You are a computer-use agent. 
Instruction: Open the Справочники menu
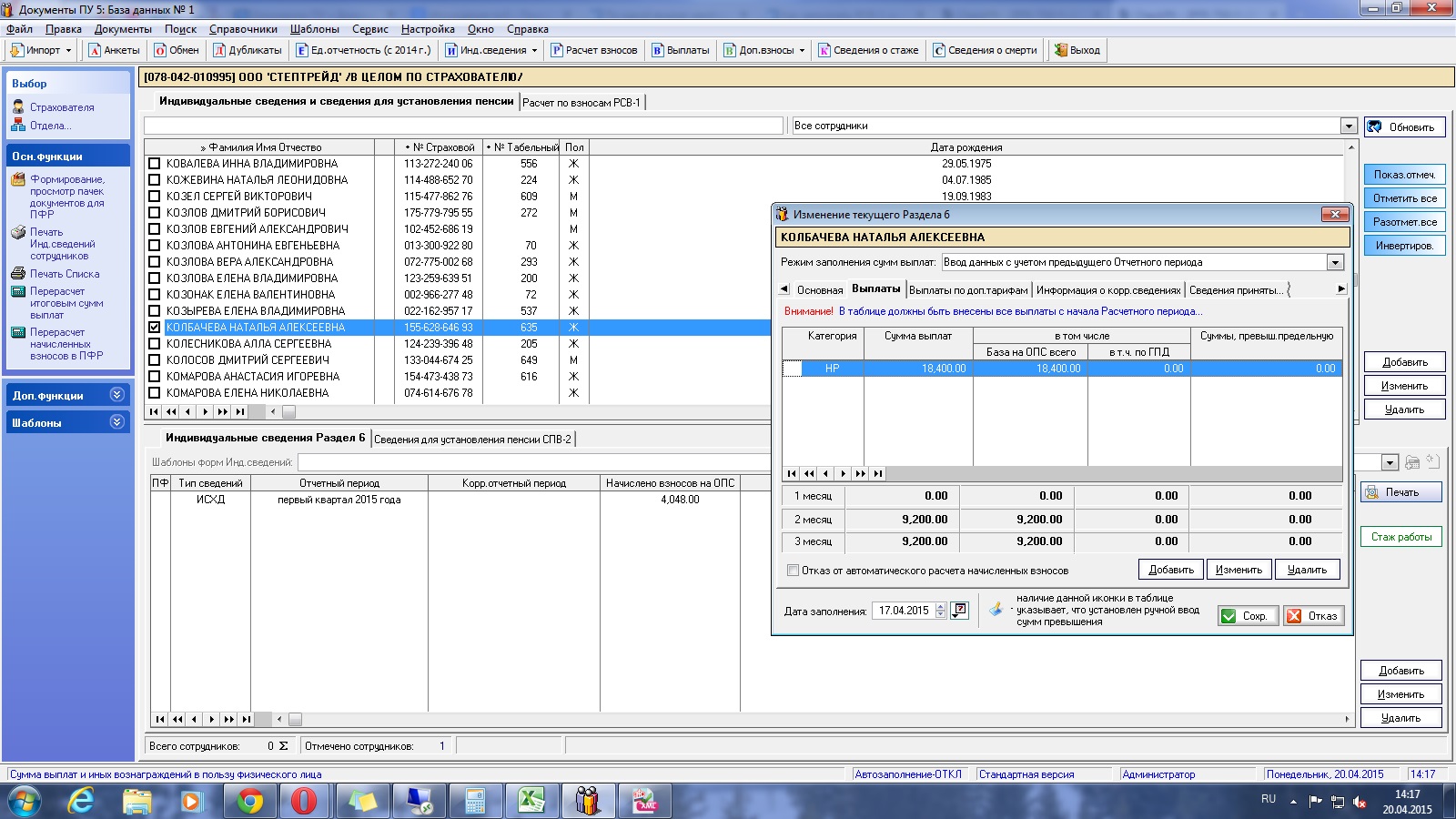click(x=243, y=29)
